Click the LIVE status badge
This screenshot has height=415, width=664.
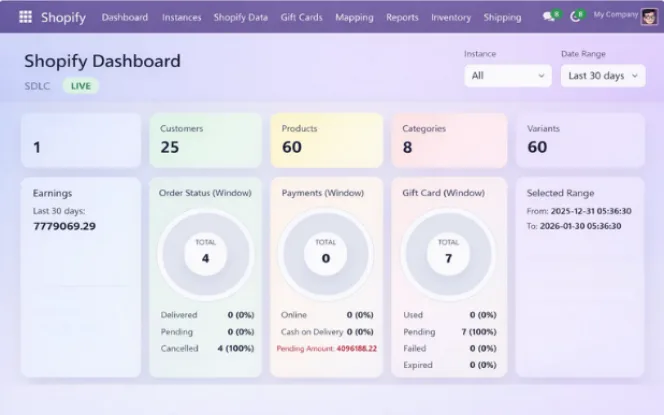tap(81, 86)
